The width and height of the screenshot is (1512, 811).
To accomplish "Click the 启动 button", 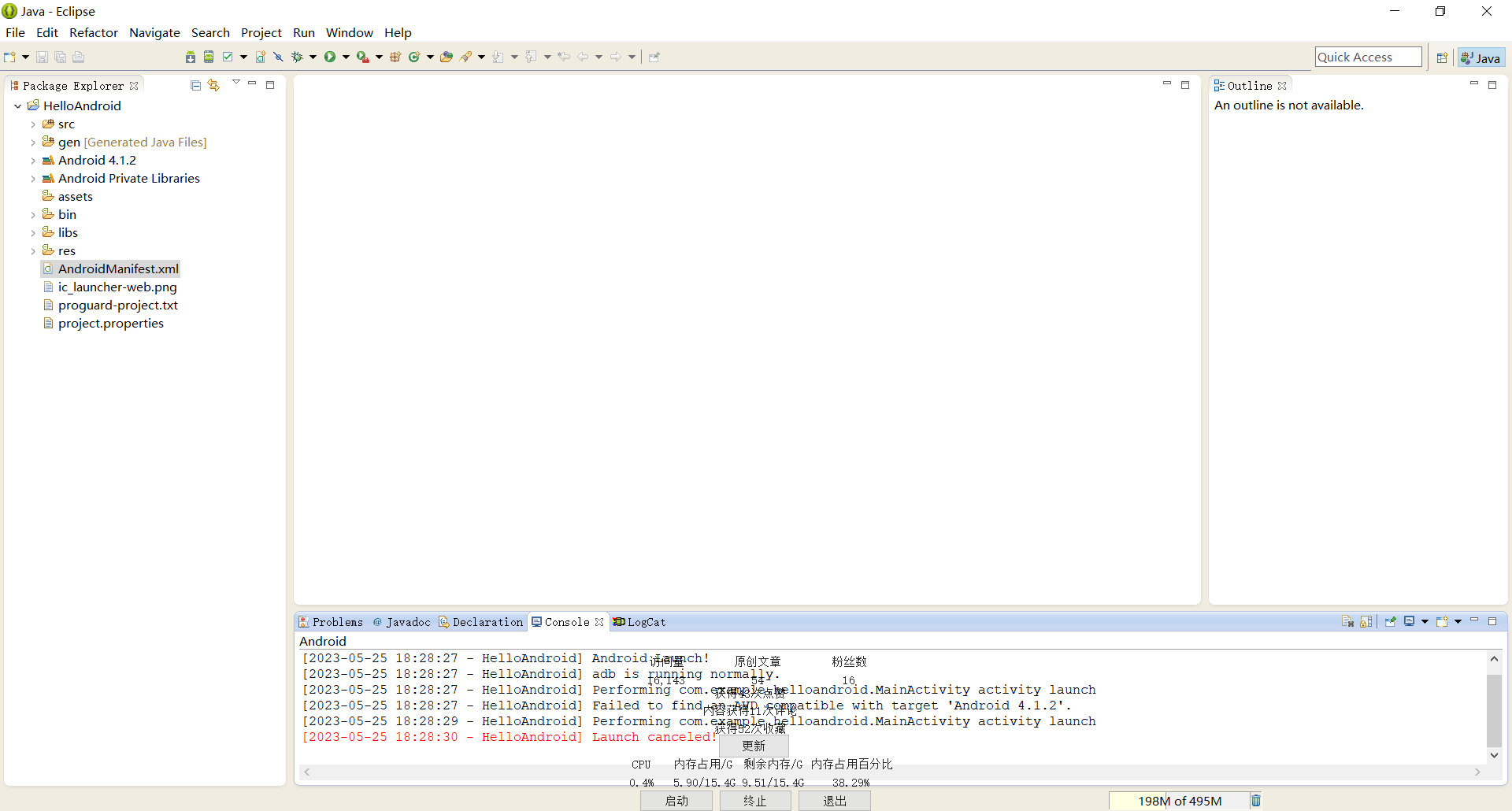I will [676, 801].
